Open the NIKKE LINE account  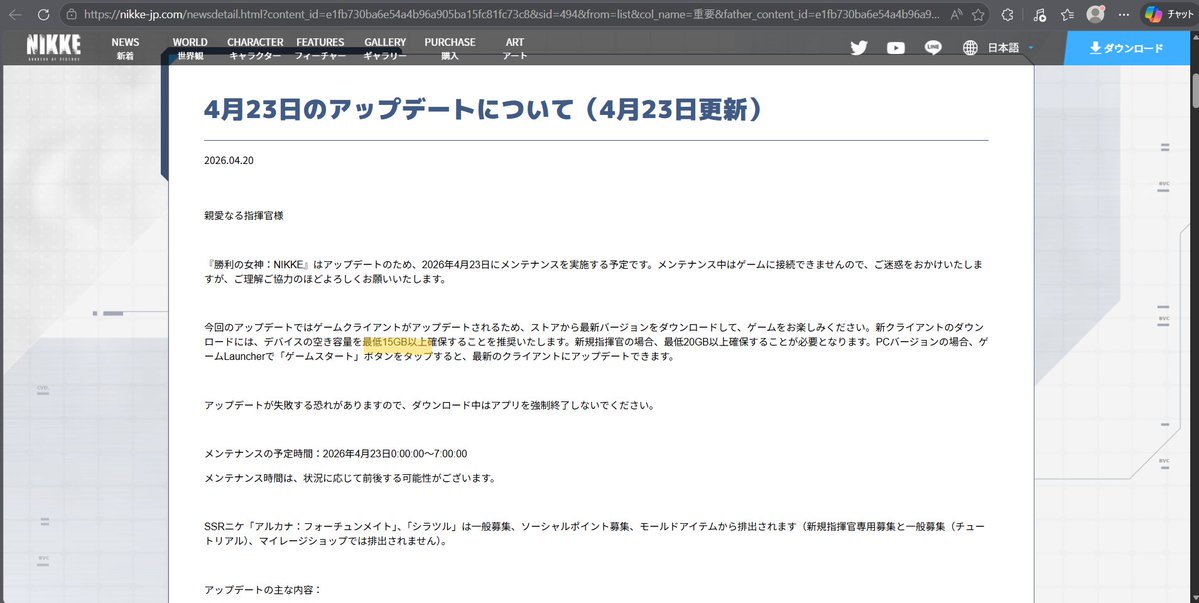coord(933,47)
